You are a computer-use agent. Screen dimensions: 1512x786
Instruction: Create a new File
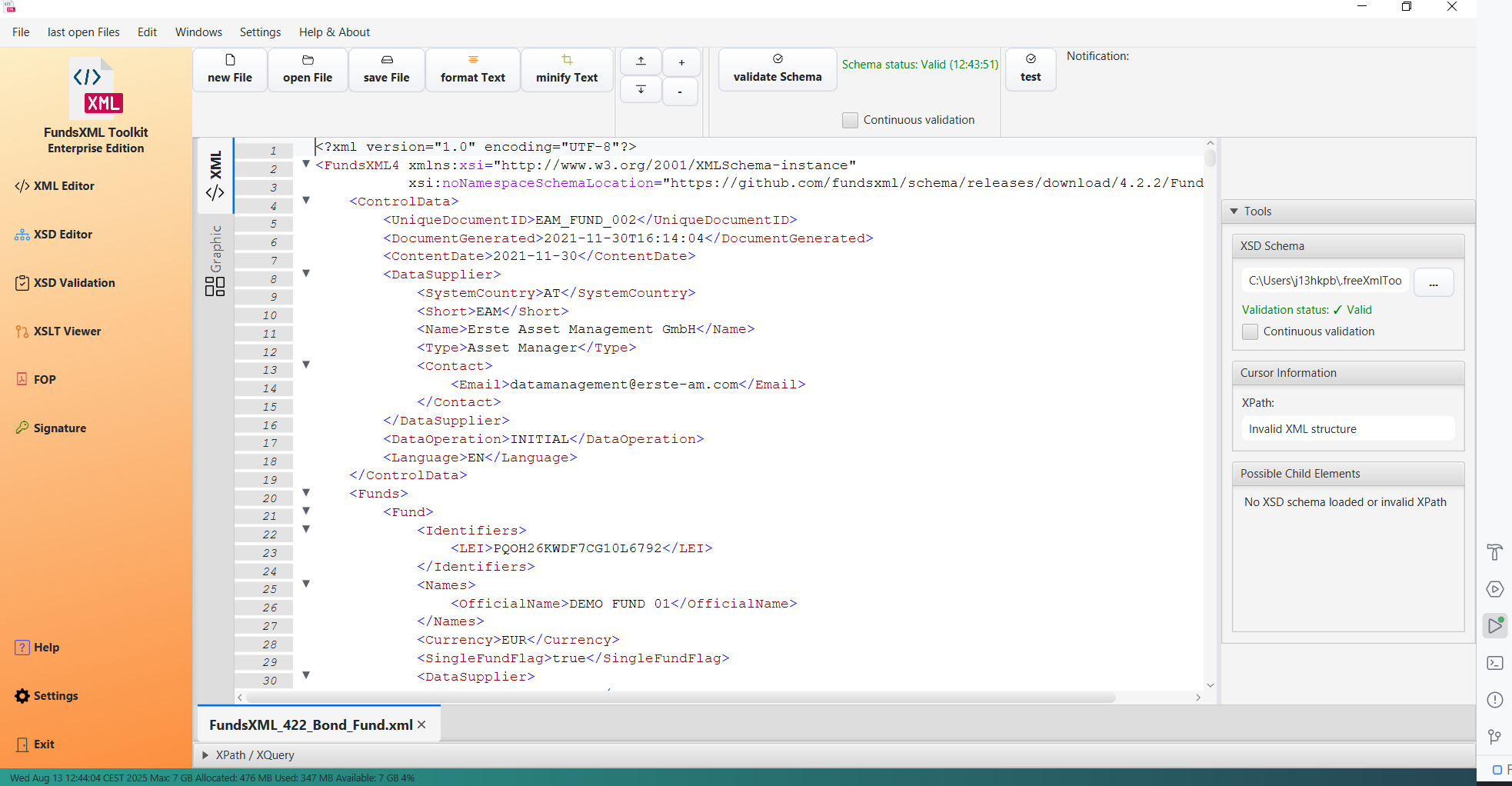(x=230, y=69)
